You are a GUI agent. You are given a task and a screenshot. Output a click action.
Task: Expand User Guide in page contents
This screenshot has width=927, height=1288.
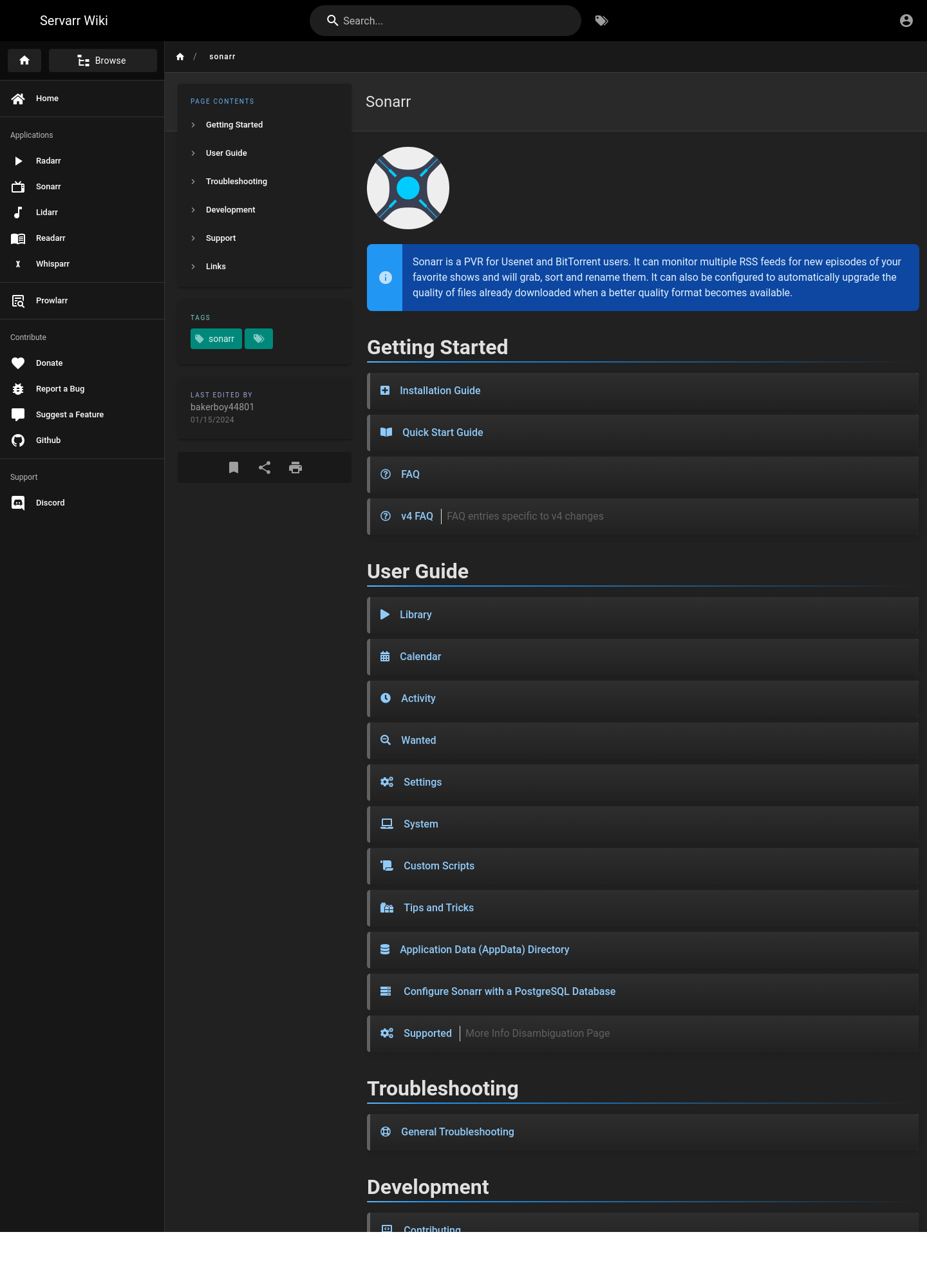click(265, 153)
